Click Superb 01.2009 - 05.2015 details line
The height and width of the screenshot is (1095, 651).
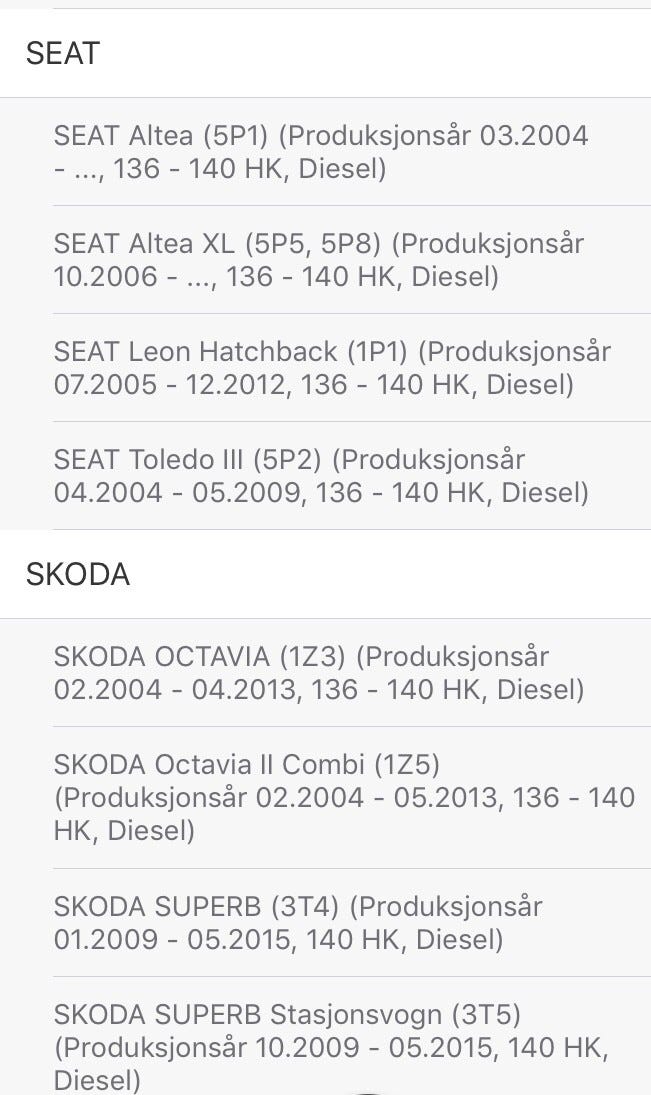(x=279, y=940)
